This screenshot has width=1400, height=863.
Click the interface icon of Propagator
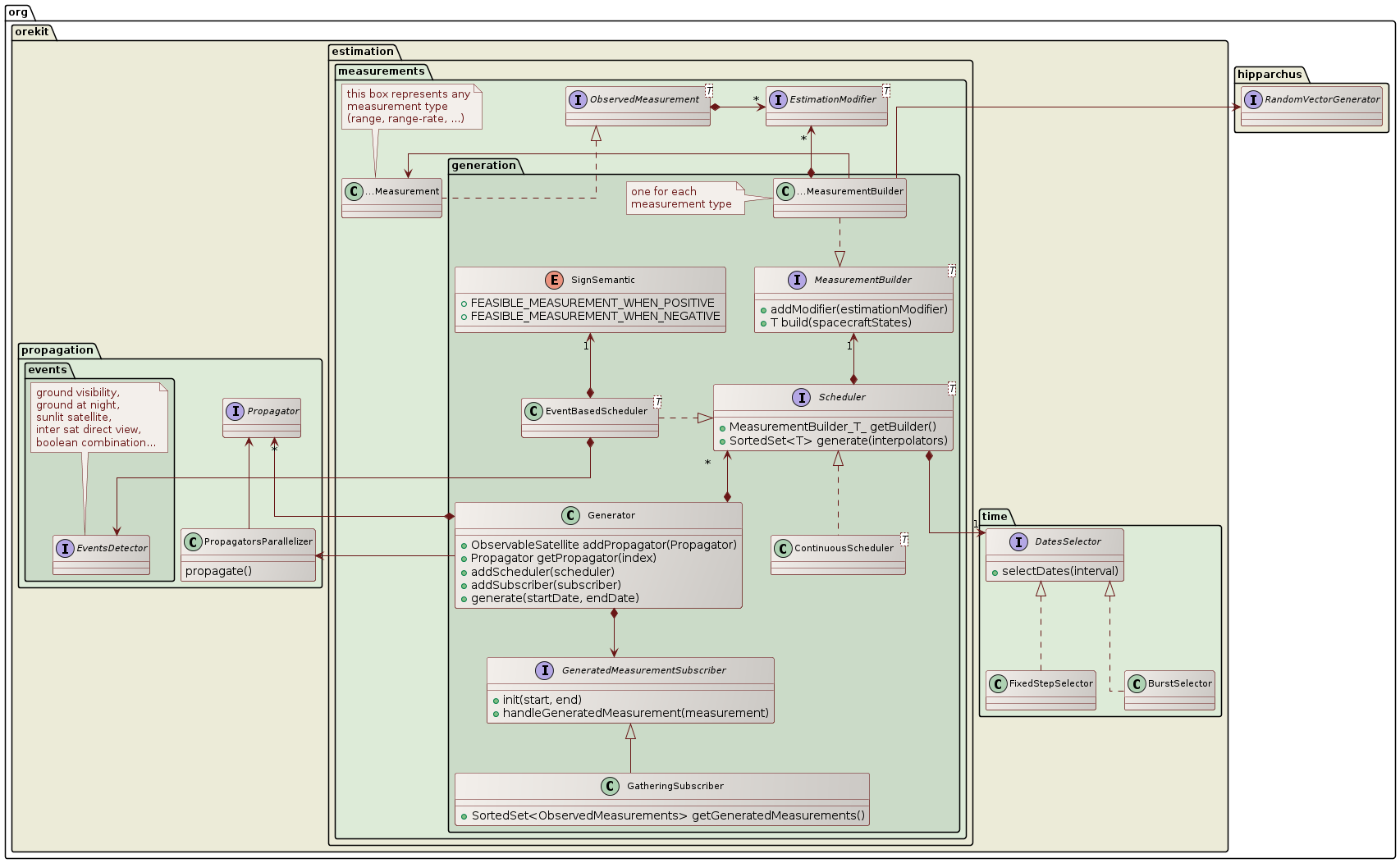coord(235,411)
